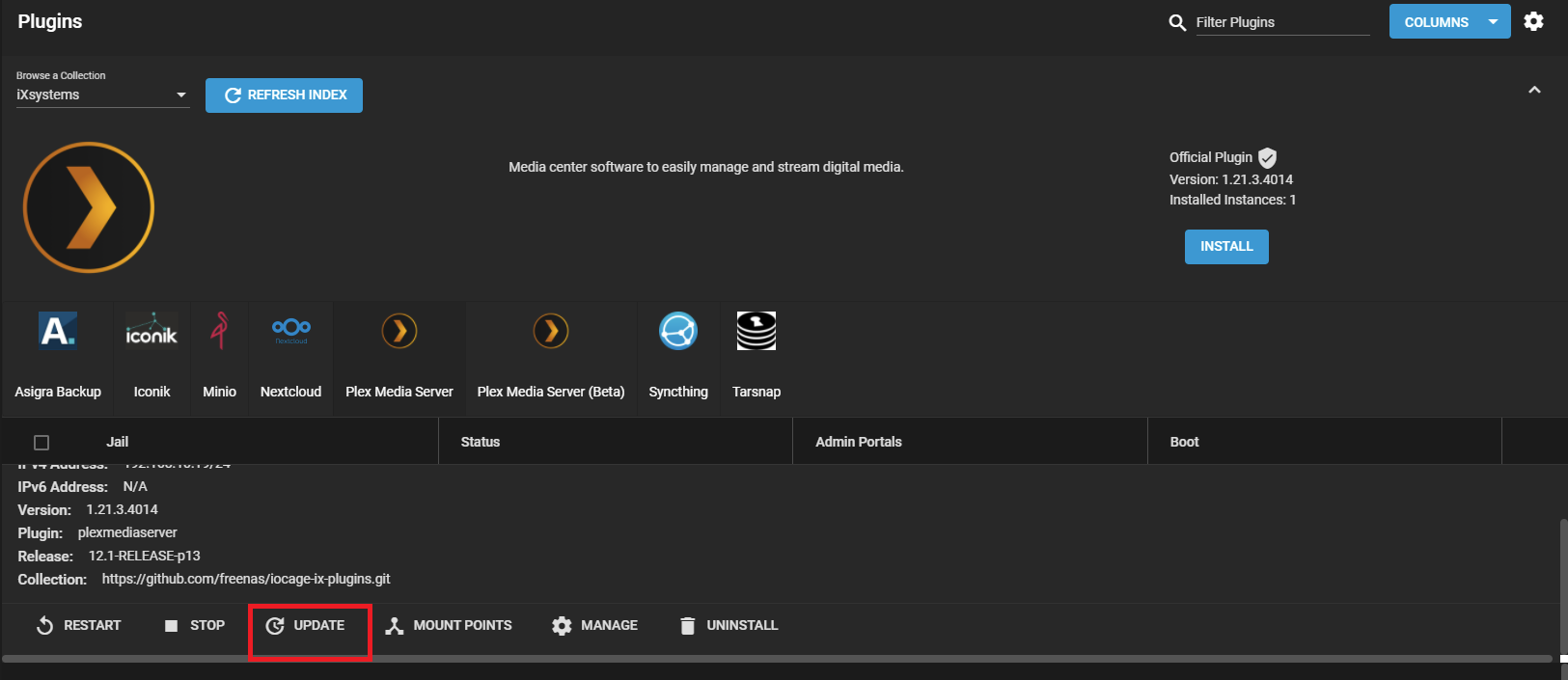Screen dimensions: 1568x680
Task: Sort by the Status column header
Action: click(481, 442)
